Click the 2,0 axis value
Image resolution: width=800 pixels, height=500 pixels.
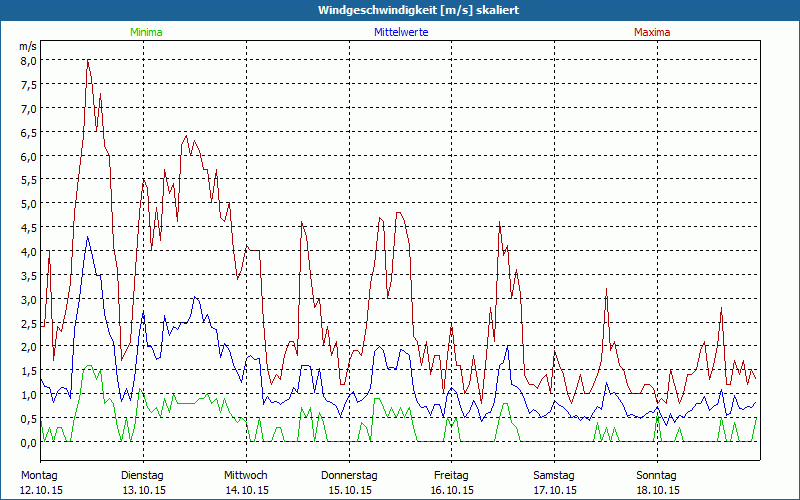pyautogui.click(x=29, y=347)
